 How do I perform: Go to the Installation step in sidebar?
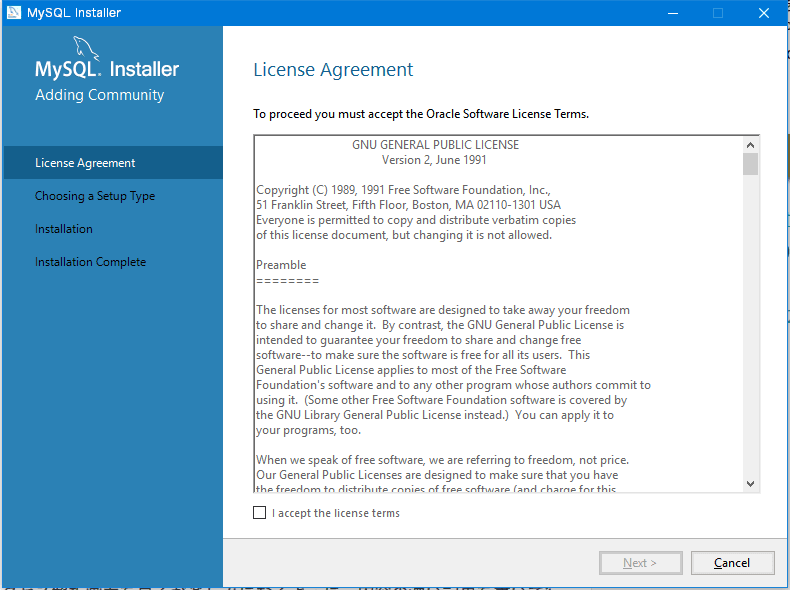pos(64,229)
